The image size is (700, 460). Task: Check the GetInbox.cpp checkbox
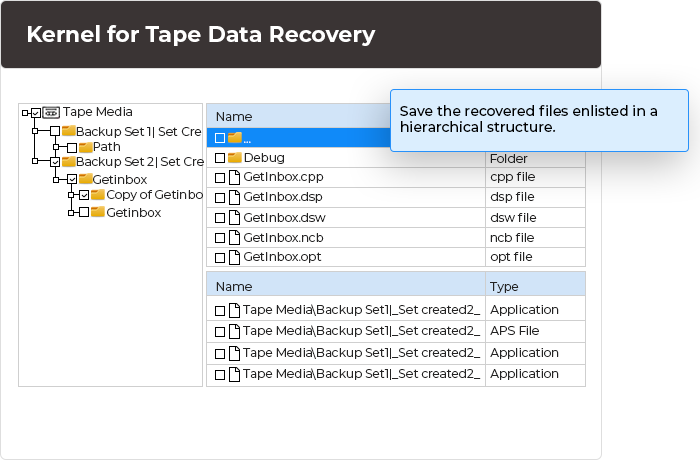point(220,178)
